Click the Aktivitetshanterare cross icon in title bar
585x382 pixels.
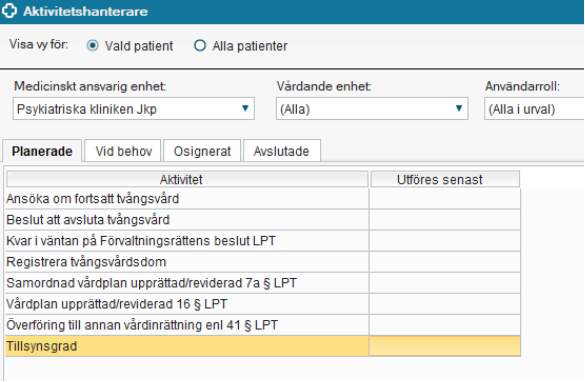pos(9,11)
